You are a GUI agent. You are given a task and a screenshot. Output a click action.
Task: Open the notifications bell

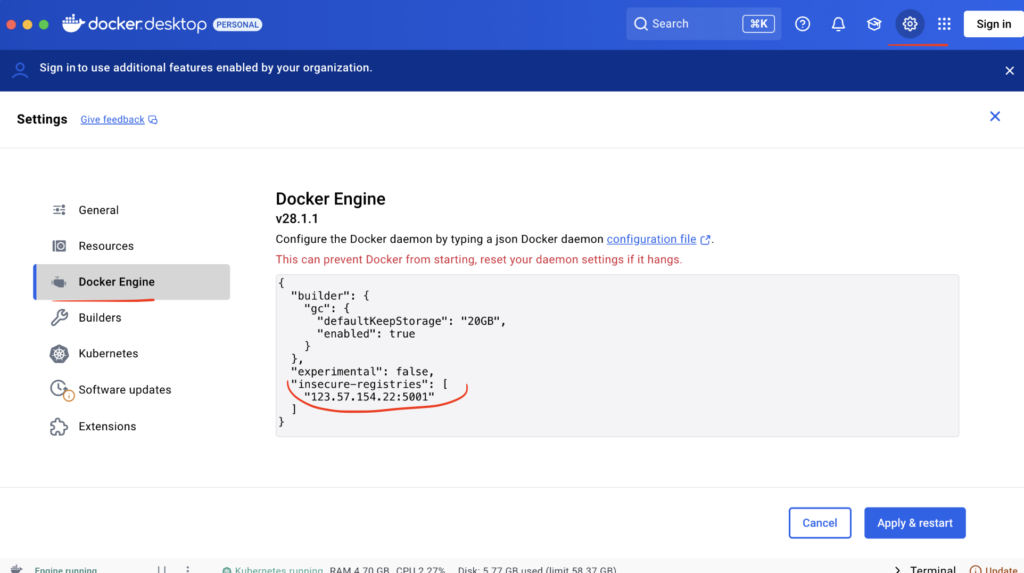838,24
